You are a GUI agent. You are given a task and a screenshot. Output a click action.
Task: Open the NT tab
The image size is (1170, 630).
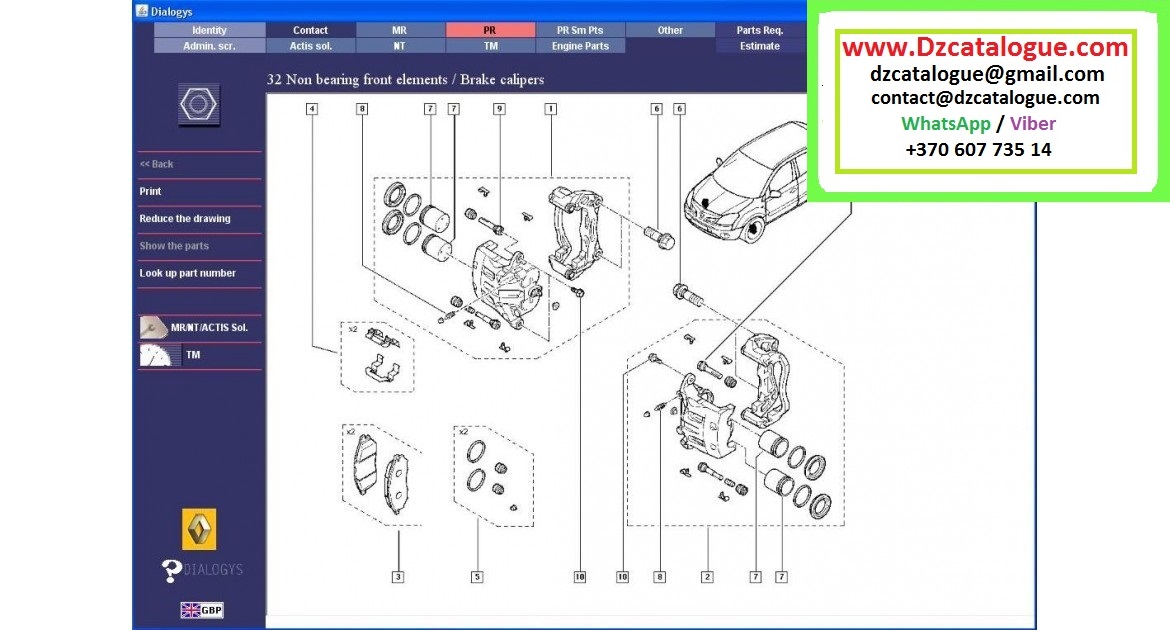coord(400,46)
